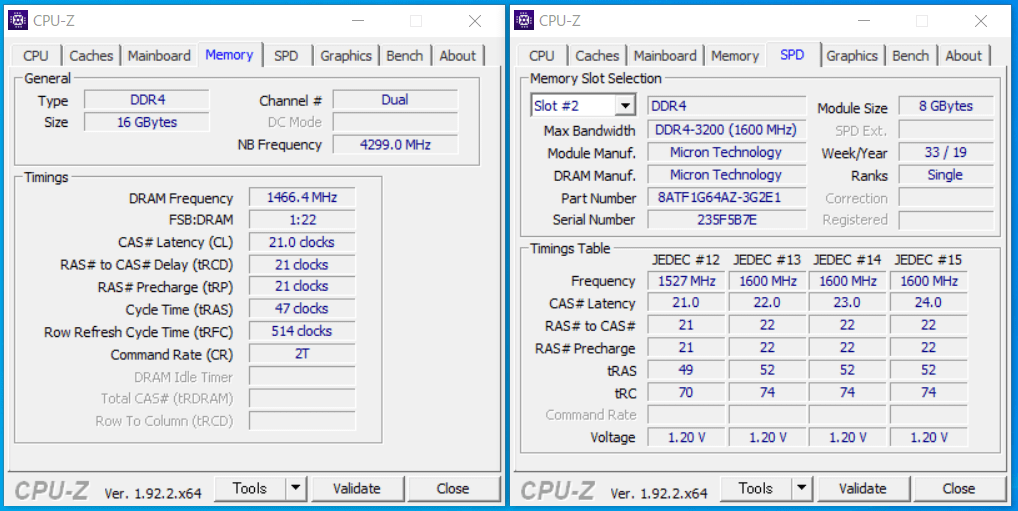The width and height of the screenshot is (1018, 511).
Task: Minimize the left CPU-Z window
Action: 358,21
